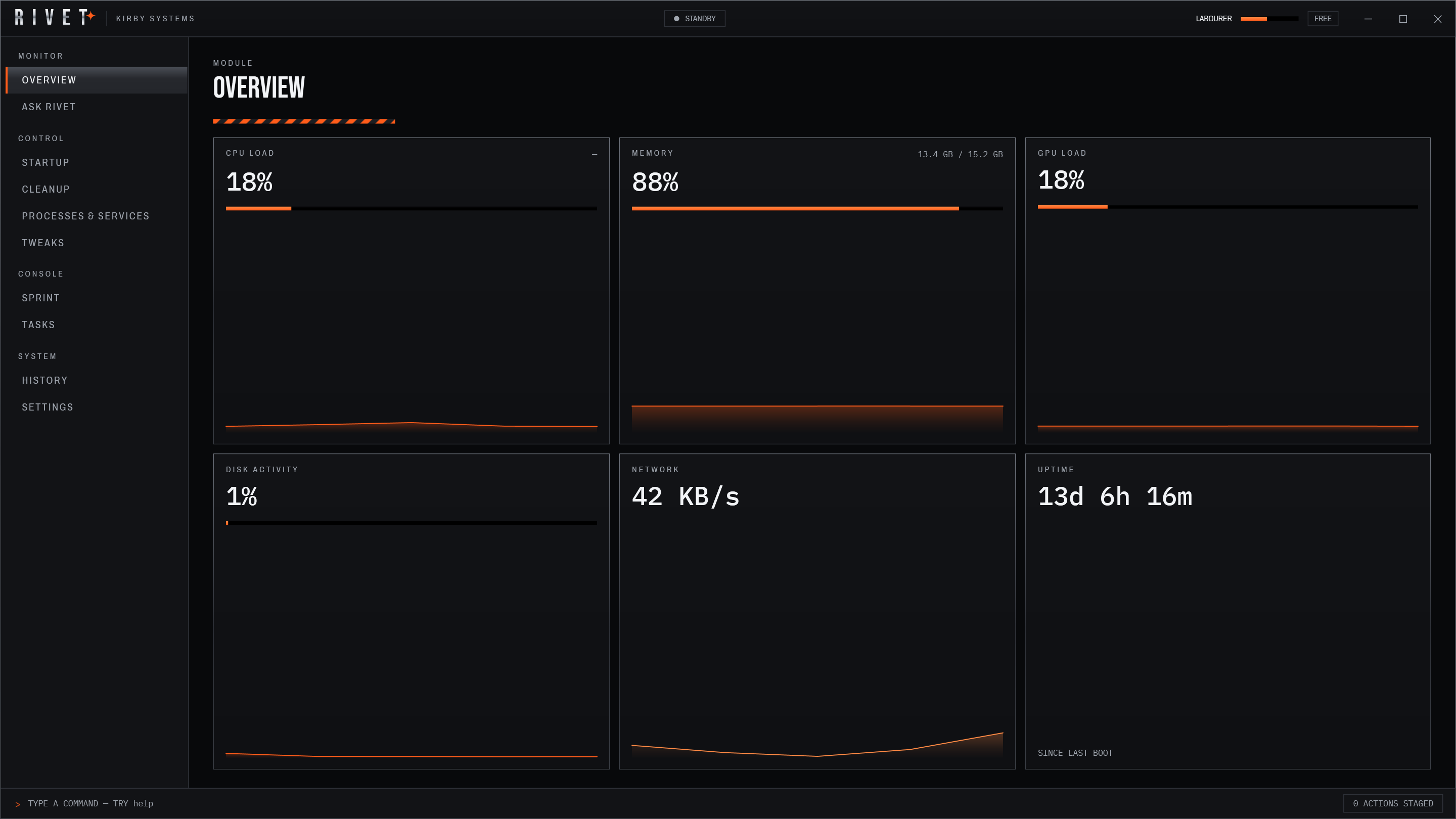Click the Network throughput graph
The image size is (1456, 819).
point(817,745)
